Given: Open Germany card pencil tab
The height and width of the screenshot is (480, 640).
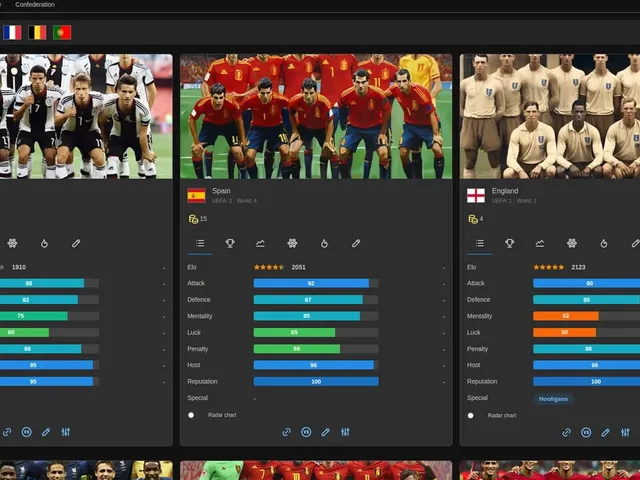Looking at the screenshot, I should pos(76,243).
